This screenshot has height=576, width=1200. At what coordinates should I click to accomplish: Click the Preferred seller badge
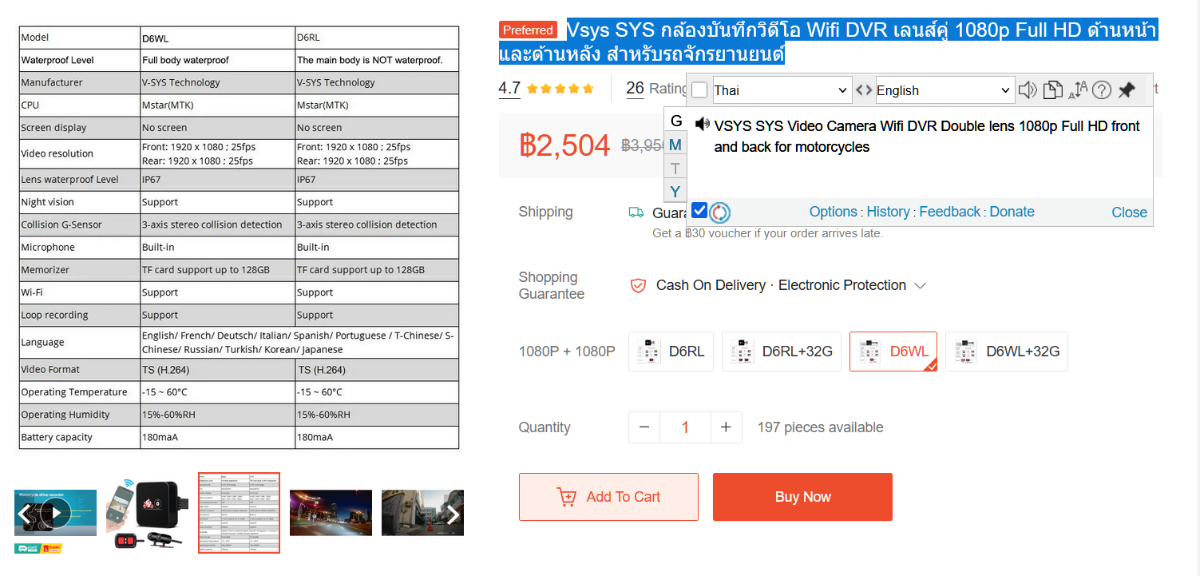click(x=528, y=30)
